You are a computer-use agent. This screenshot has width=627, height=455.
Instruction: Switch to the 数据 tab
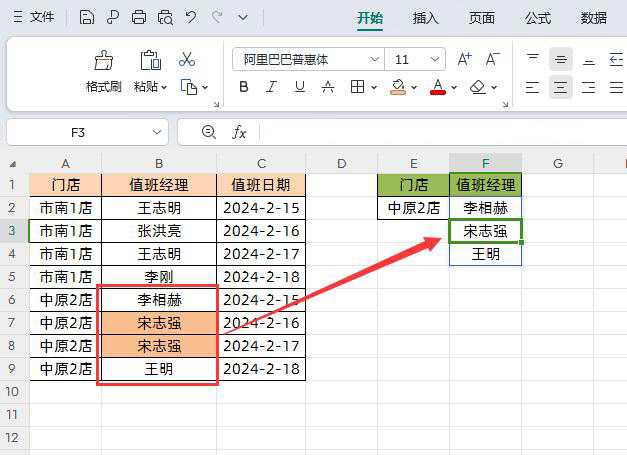594,18
